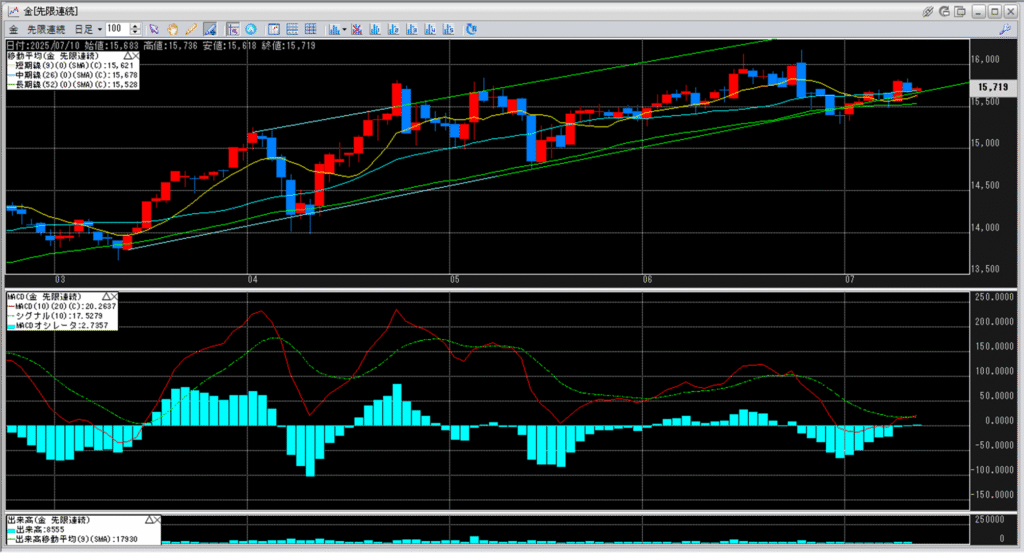Click the 200.0000 MACD axis label

point(995,321)
